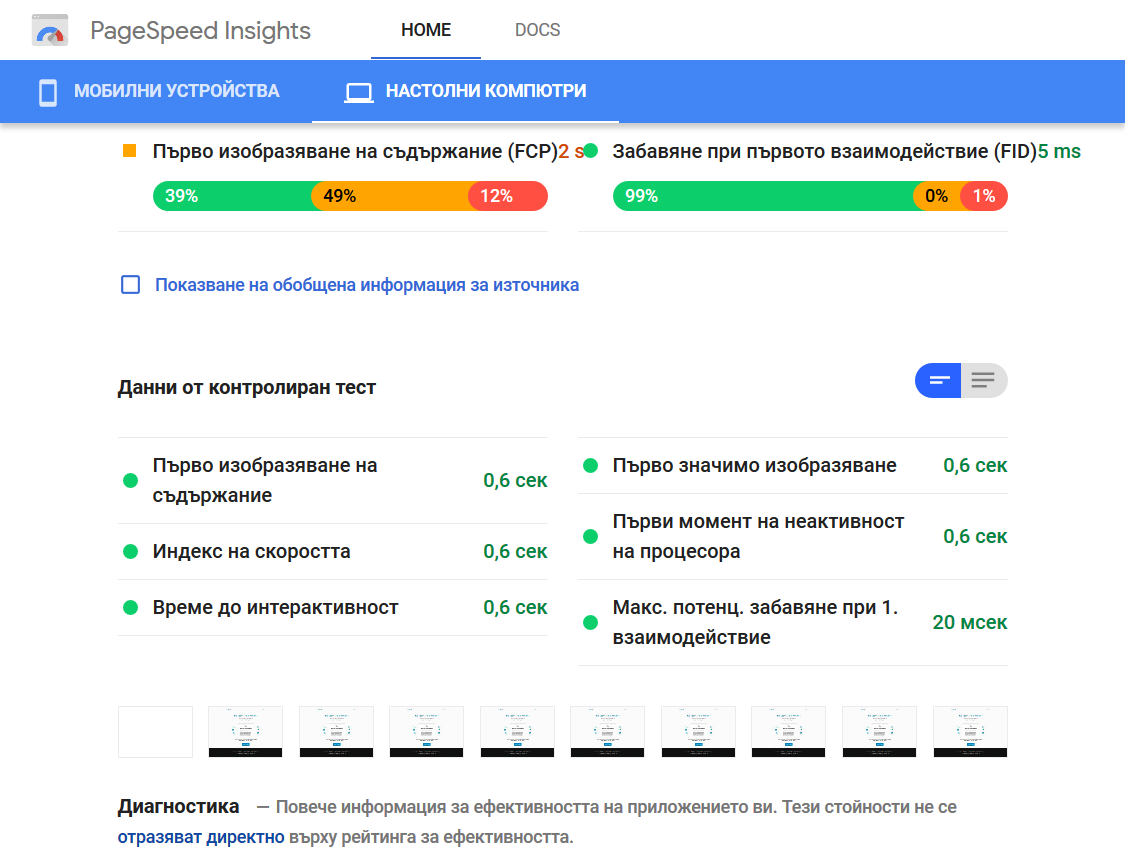
Task: Click the green FID status dot
Action: (x=590, y=151)
